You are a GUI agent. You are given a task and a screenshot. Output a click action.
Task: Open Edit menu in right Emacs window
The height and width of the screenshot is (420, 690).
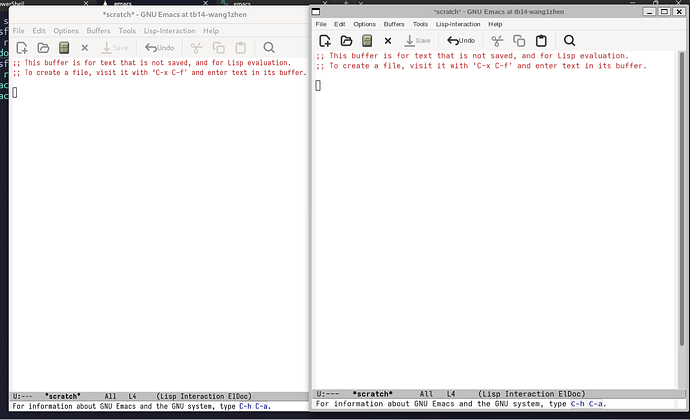point(340,24)
